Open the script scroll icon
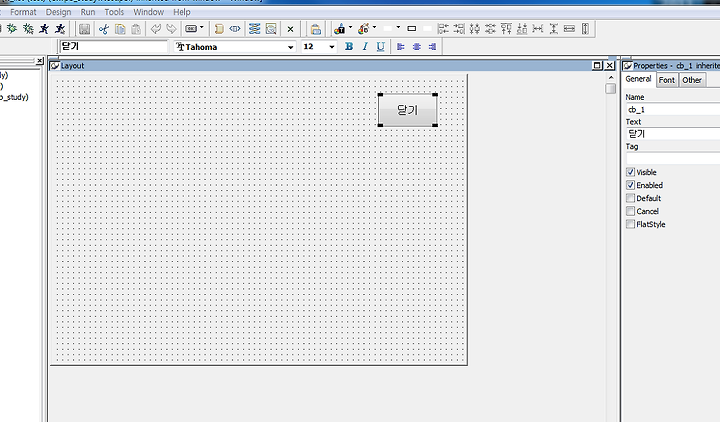This screenshot has height=422, width=720. coord(219,29)
